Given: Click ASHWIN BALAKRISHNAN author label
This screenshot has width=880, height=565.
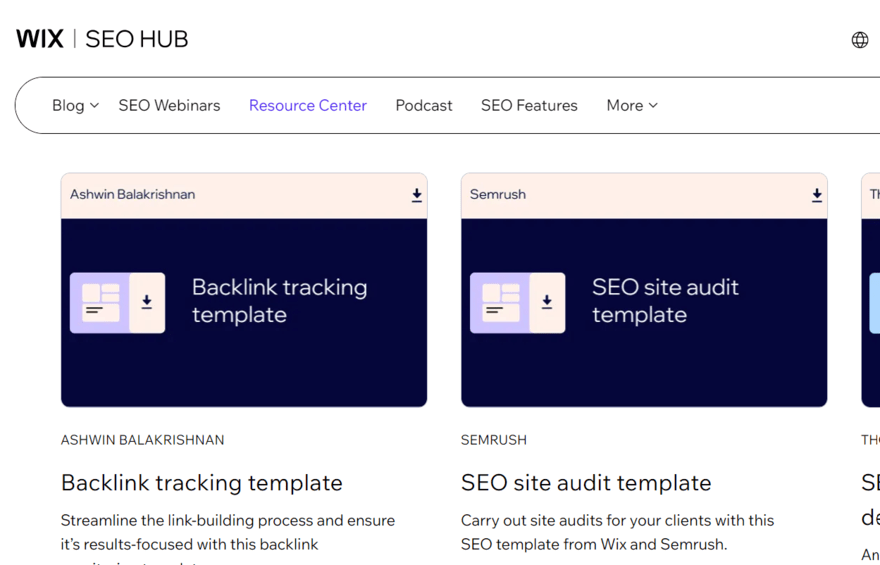Looking at the screenshot, I should [x=143, y=440].
